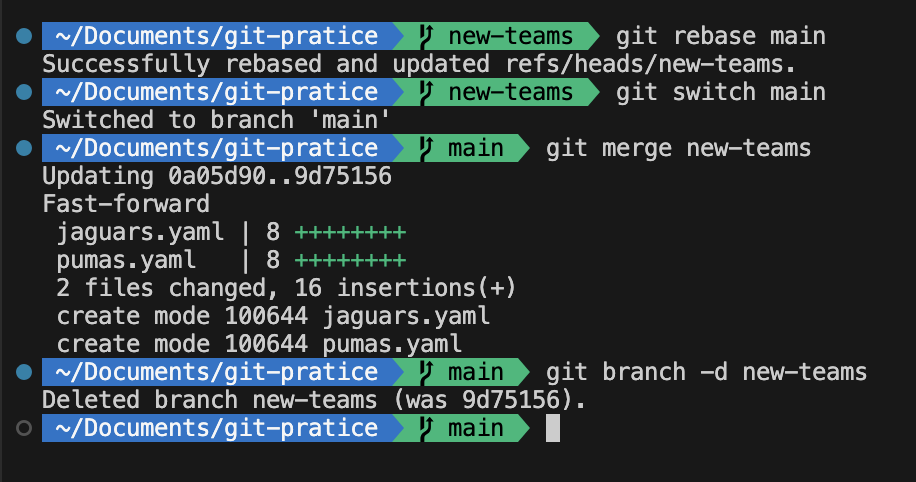This screenshot has width=916, height=482.
Task: Click the hollow circle on the last prompt
Action: (x=24, y=428)
